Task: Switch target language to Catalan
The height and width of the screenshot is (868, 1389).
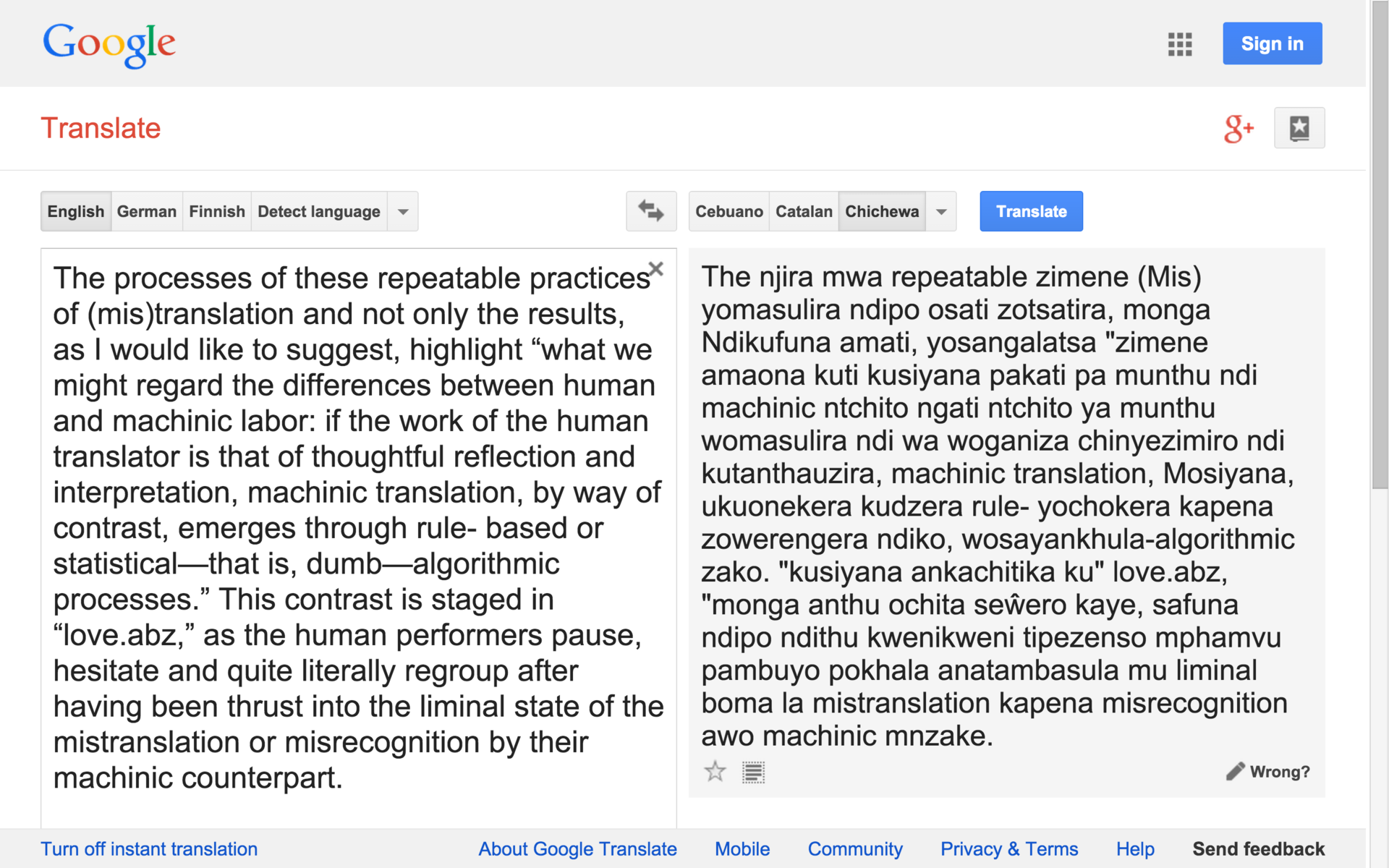Action: click(804, 211)
